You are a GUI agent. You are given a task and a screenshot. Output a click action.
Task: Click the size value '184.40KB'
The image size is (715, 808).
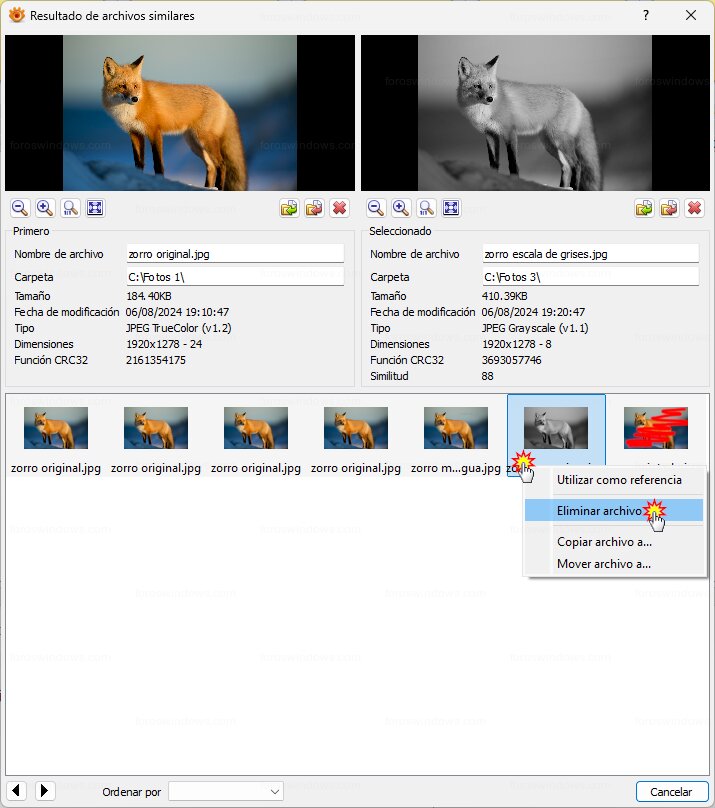click(x=149, y=296)
